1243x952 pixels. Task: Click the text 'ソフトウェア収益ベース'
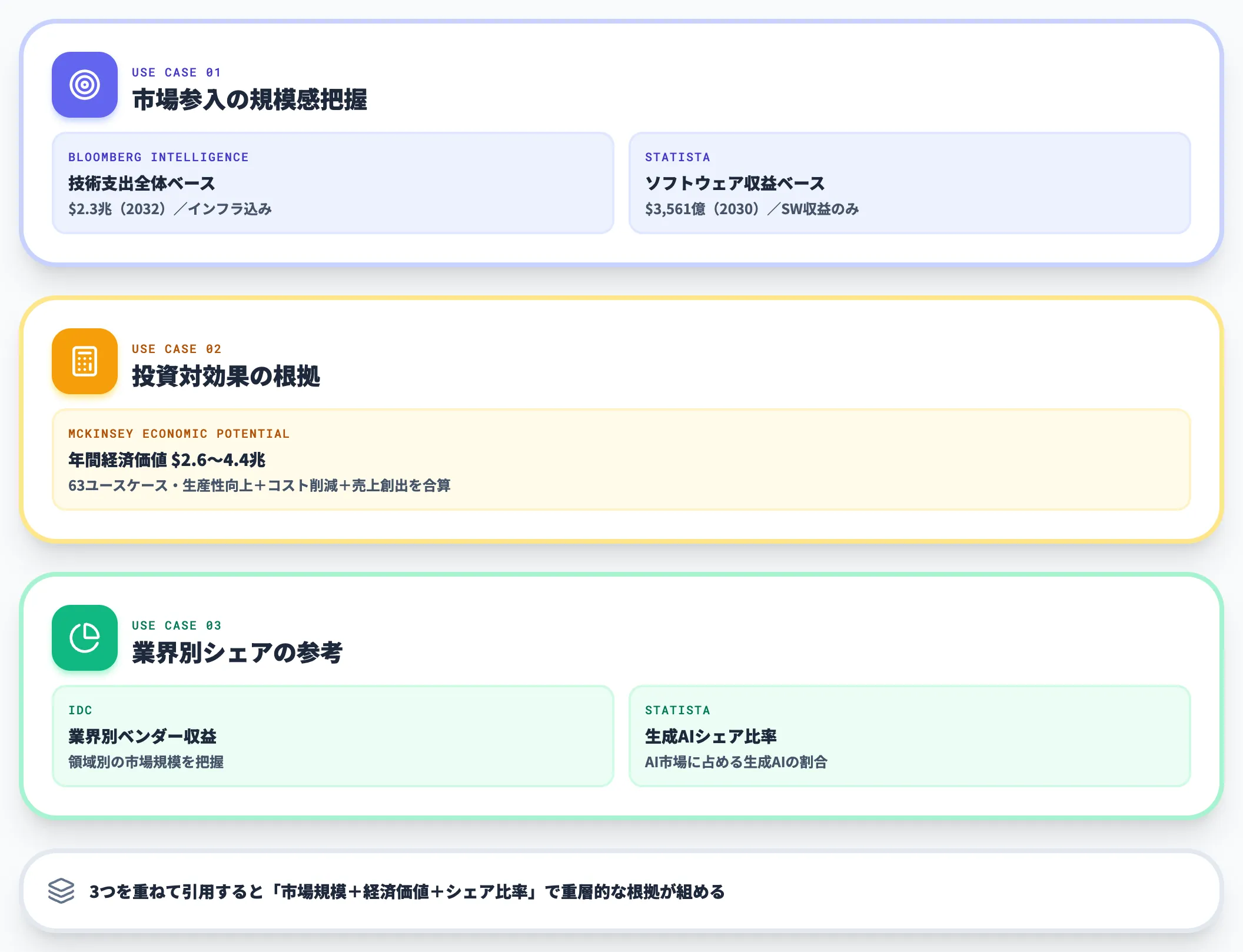[x=735, y=183]
